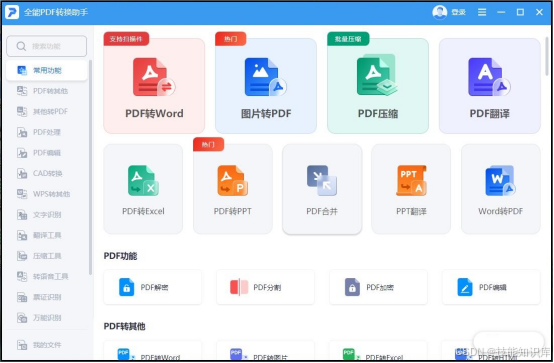Open 我的文件 in the sidebar

tap(47, 345)
